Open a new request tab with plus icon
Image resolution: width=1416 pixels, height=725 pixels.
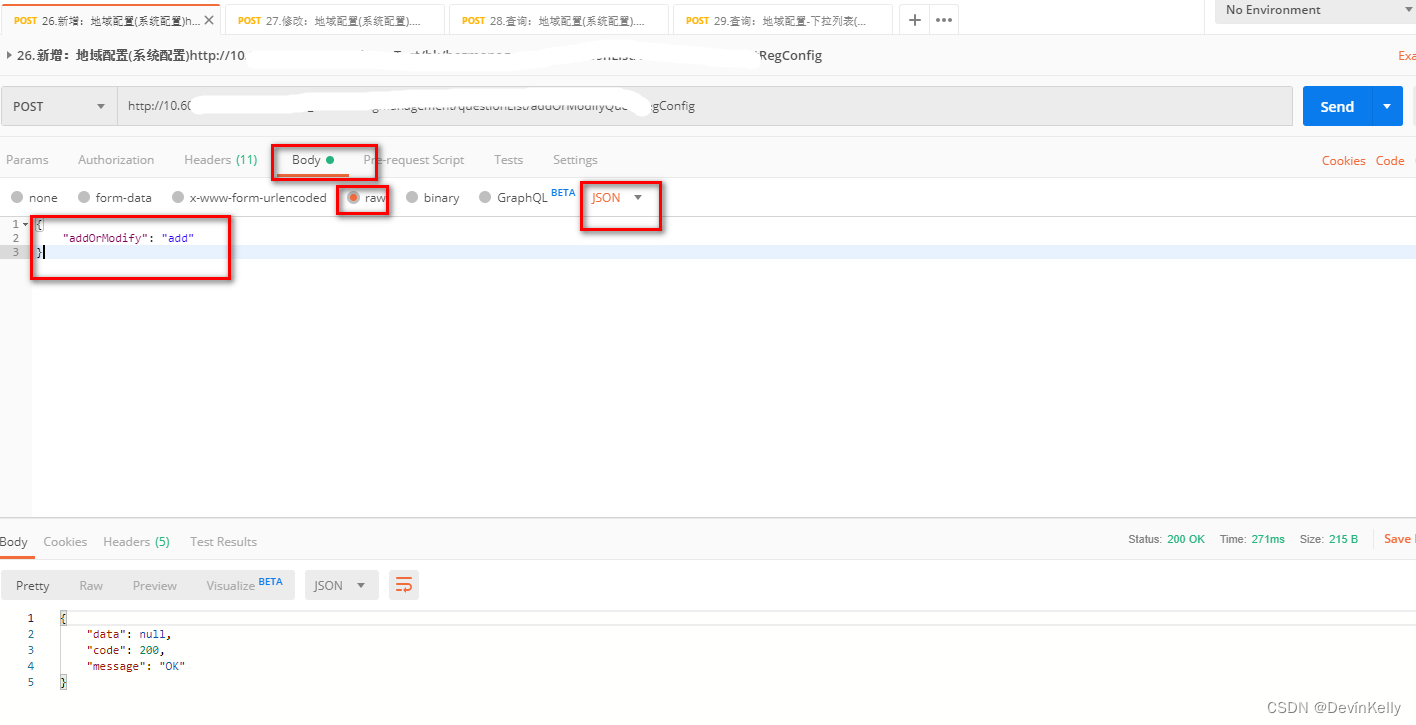[x=914, y=20]
